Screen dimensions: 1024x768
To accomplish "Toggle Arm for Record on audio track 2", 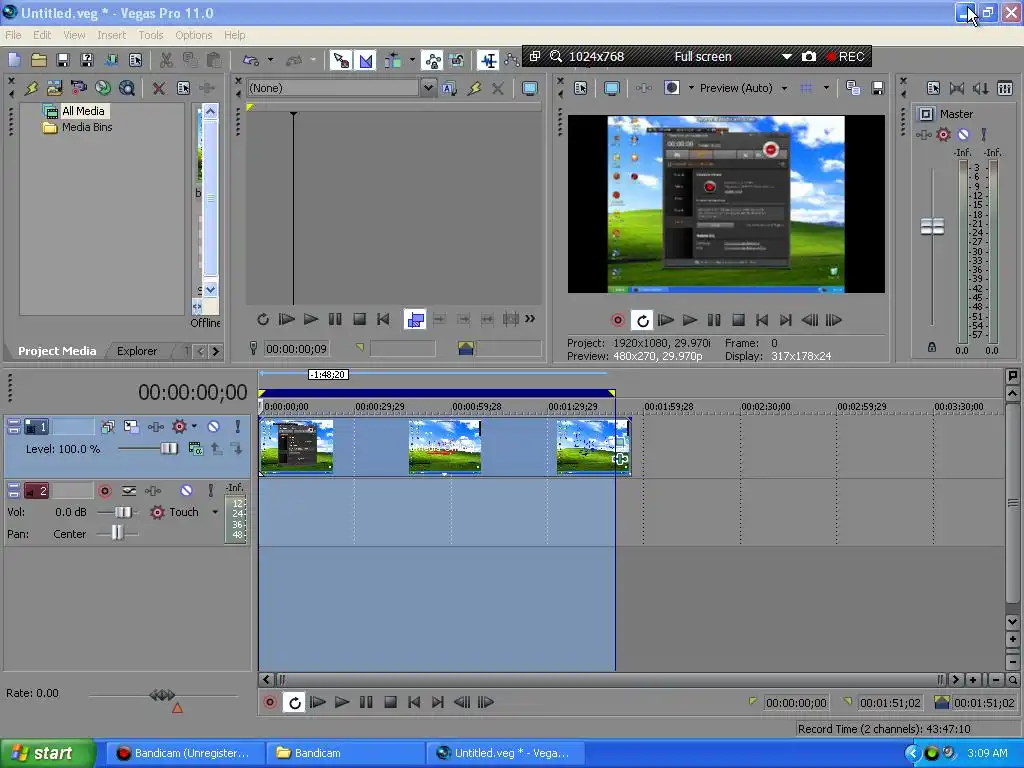I will point(104,490).
